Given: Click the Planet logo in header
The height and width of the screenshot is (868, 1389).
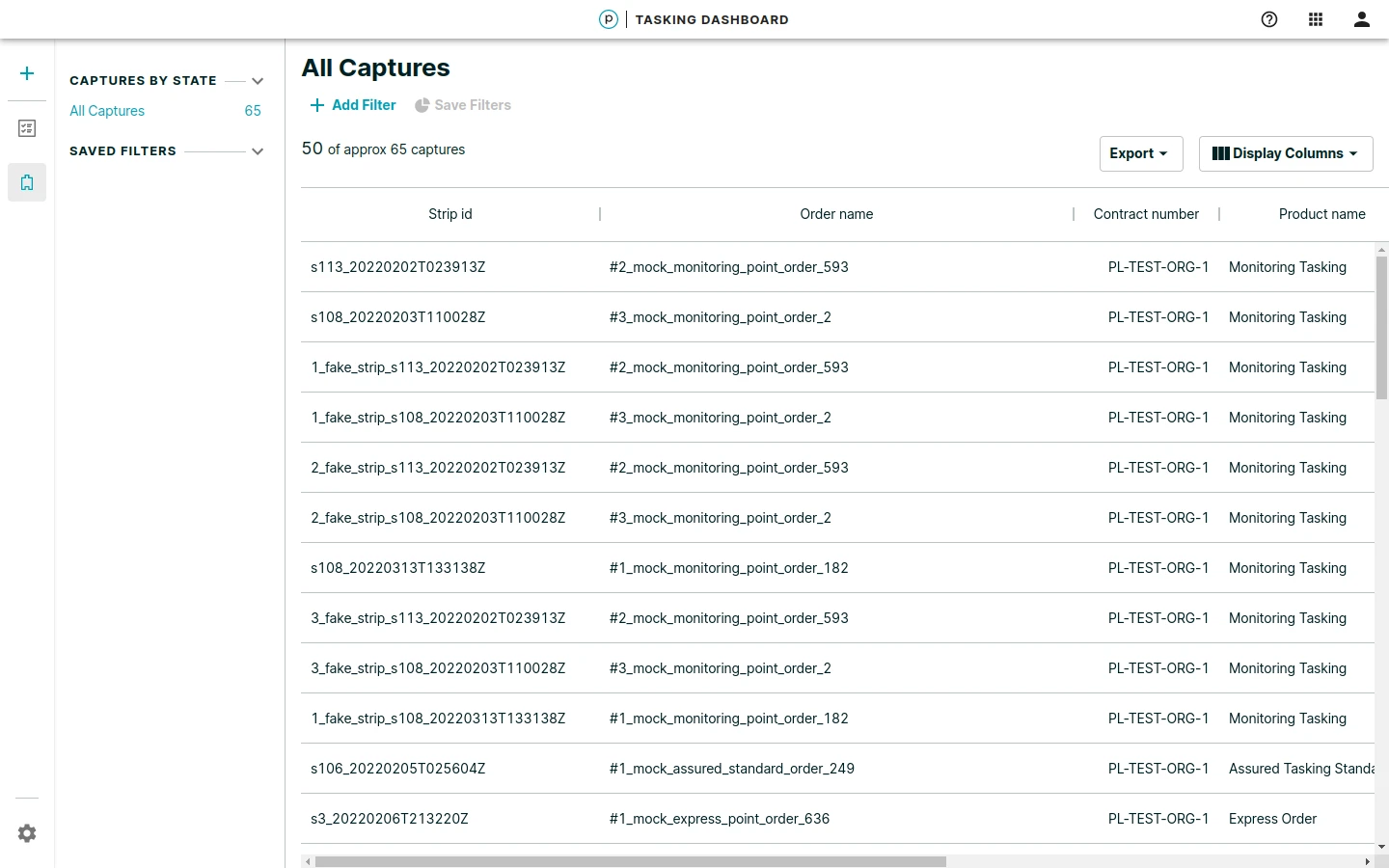Looking at the screenshot, I should [609, 19].
